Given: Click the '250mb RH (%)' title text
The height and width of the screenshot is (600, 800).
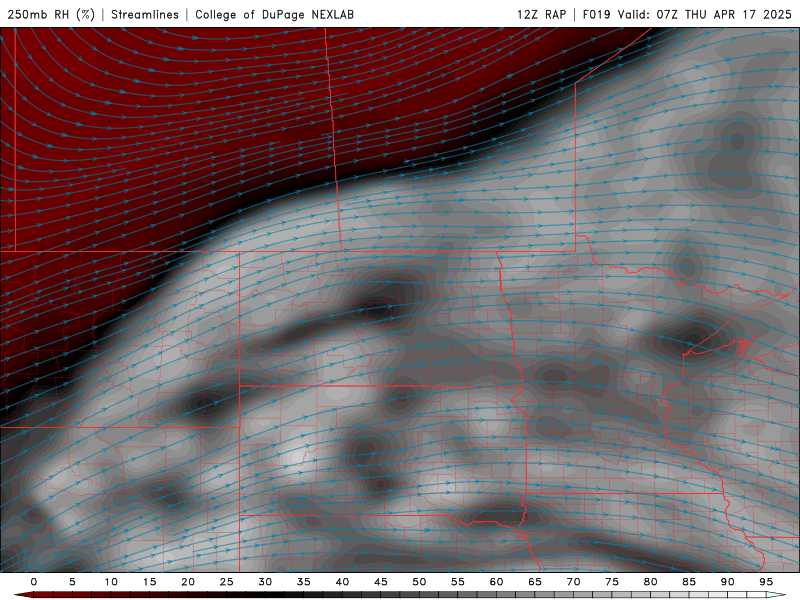Looking at the screenshot, I should pyautogui.click(x=51, y=15).
